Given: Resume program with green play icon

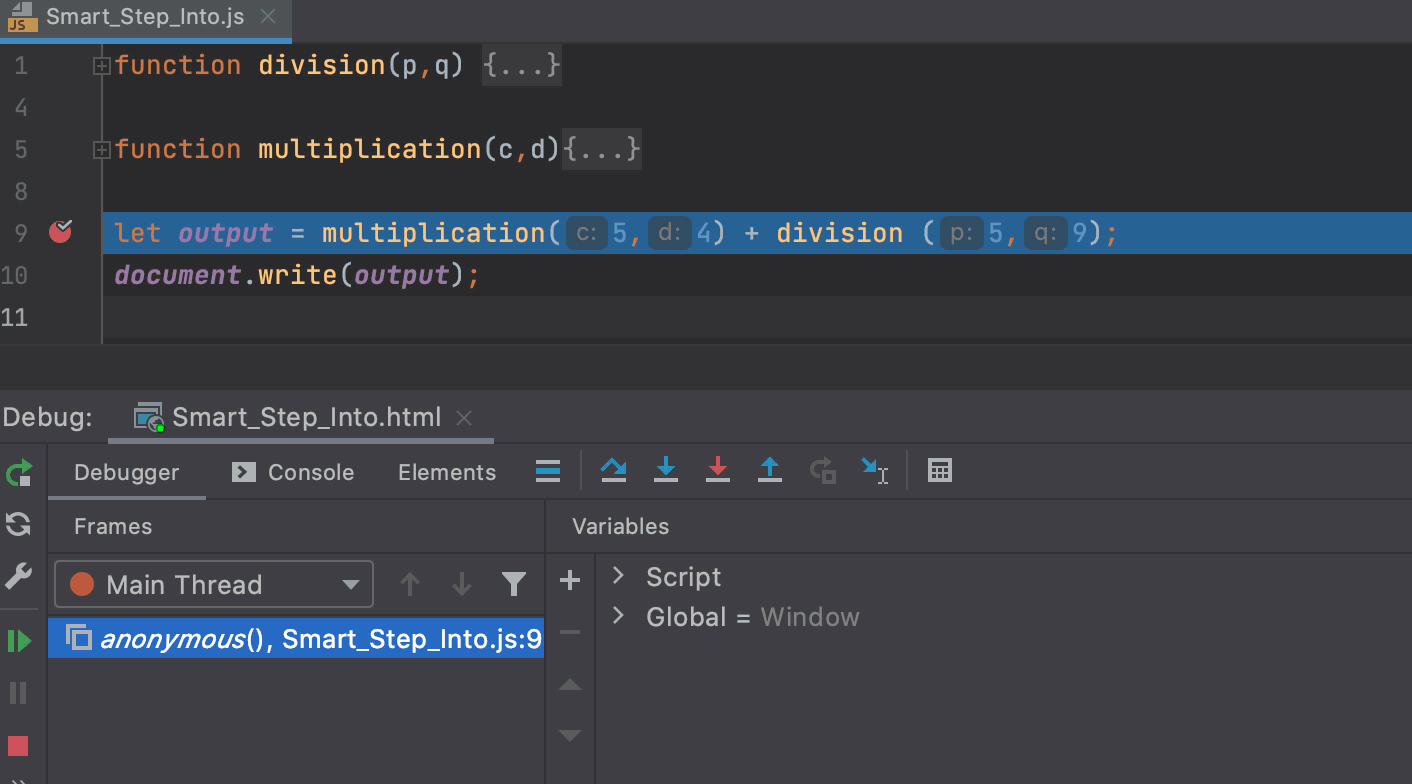Looking at the screenshot, I should pos(19,641).
